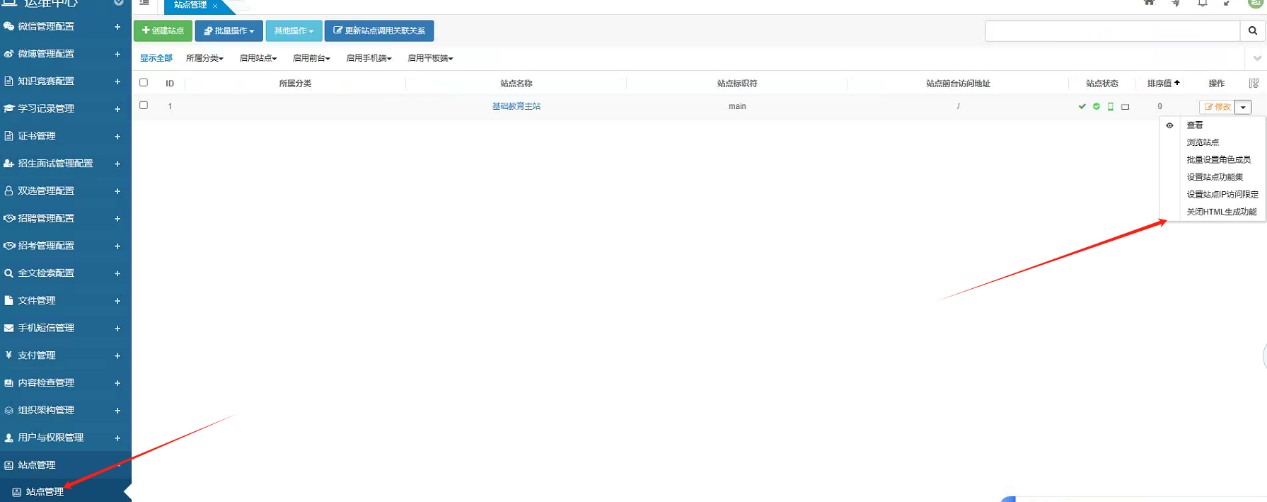Open the 基础教育主站 site name link
Viewport: 1267px width, 502px height.
(x=516, y=106)
